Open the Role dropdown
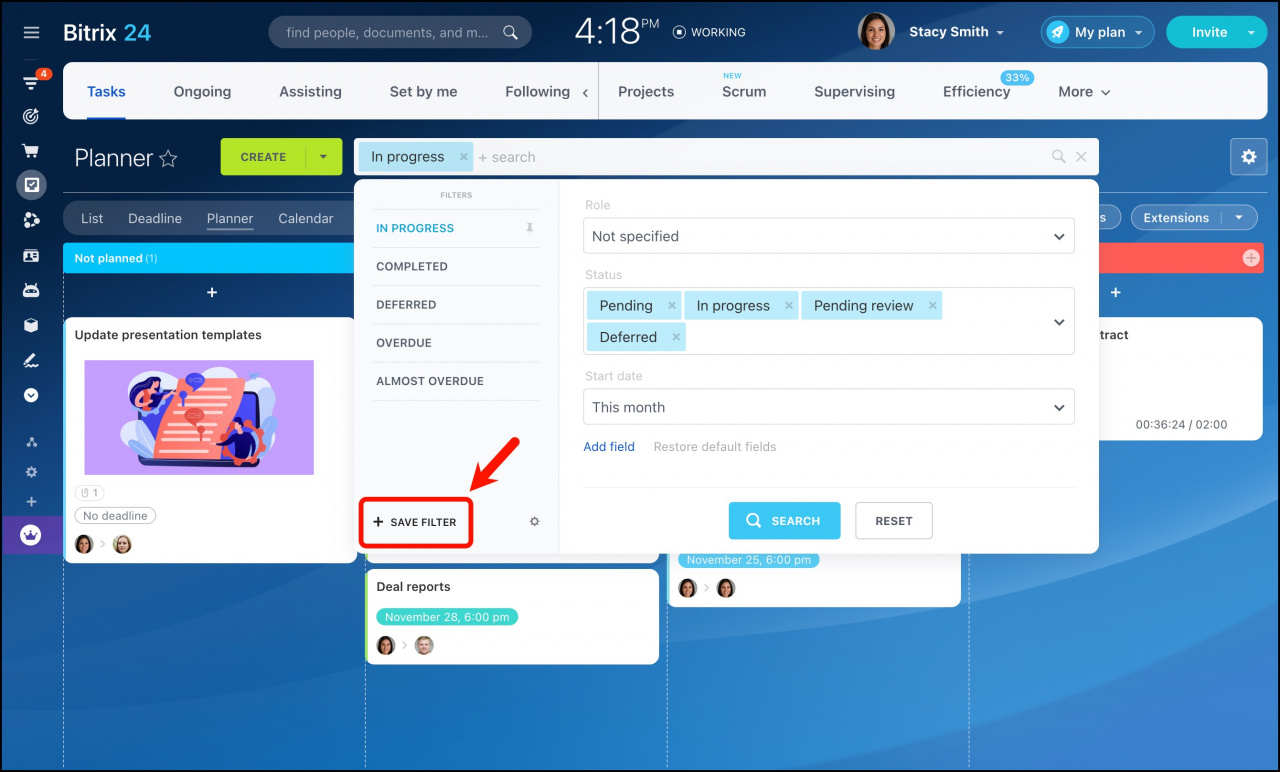This screenshot has height=772, width=1280. point(829,236)
